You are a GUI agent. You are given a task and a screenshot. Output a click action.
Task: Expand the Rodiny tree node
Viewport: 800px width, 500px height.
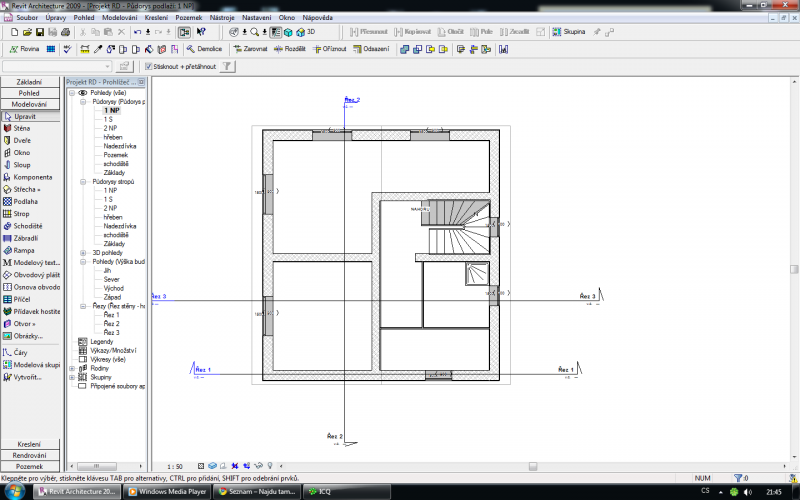click(x=70, y=368)
